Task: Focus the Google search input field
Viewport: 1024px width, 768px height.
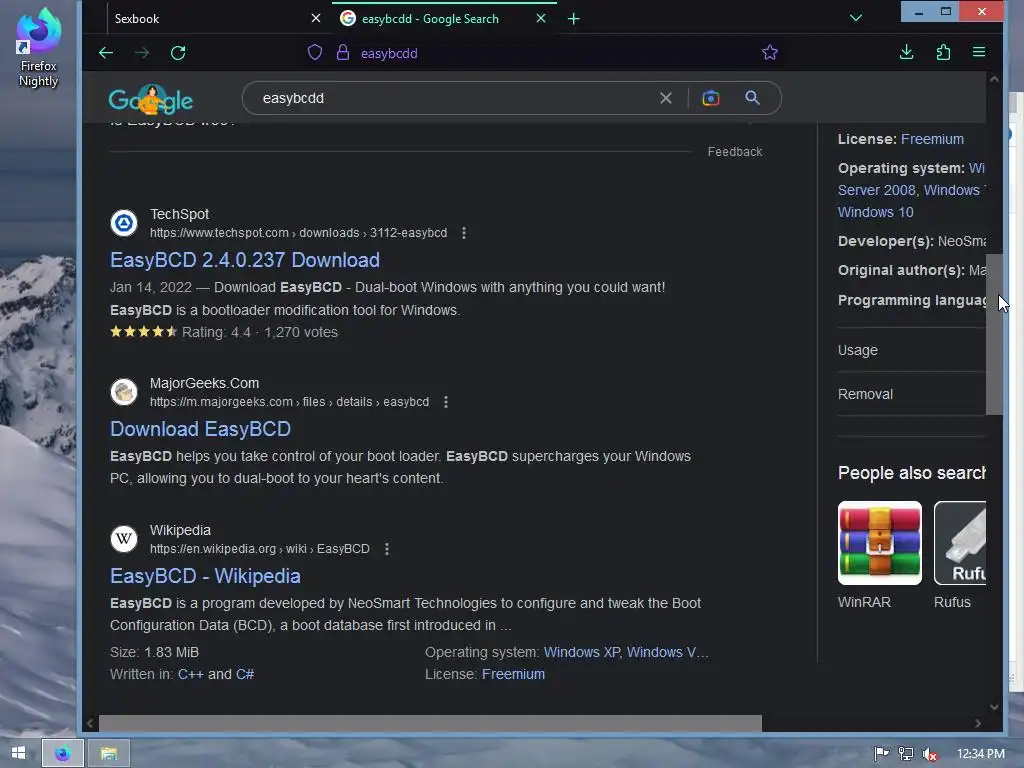Action: click(x=457, y=98)
